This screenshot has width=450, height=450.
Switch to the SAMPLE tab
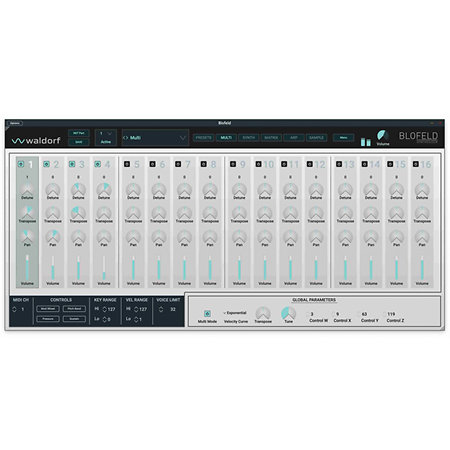point(316,138)
